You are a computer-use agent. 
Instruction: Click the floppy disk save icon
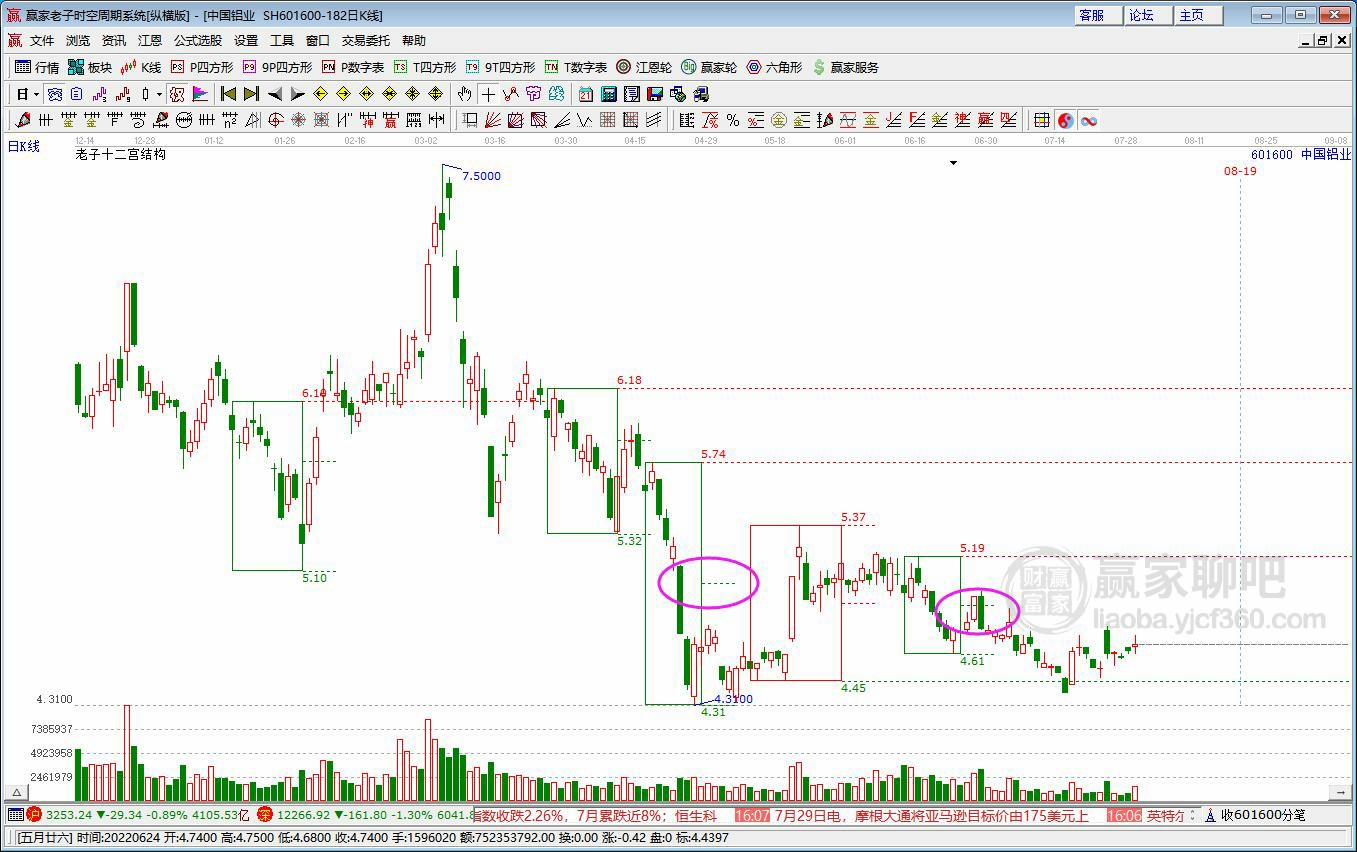(655, 94)
